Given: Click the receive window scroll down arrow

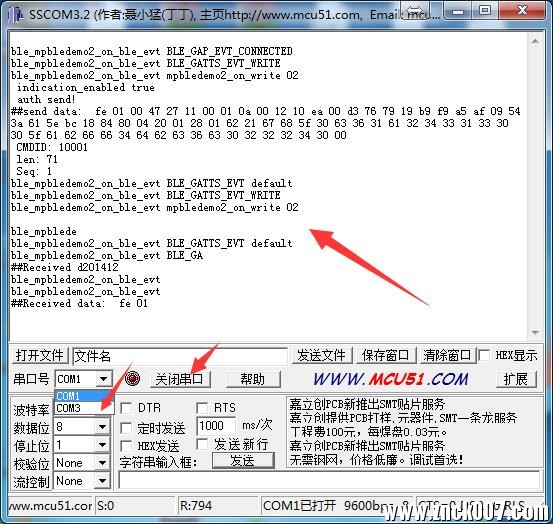Looking at the screenshot, I should tap(535, 333).
